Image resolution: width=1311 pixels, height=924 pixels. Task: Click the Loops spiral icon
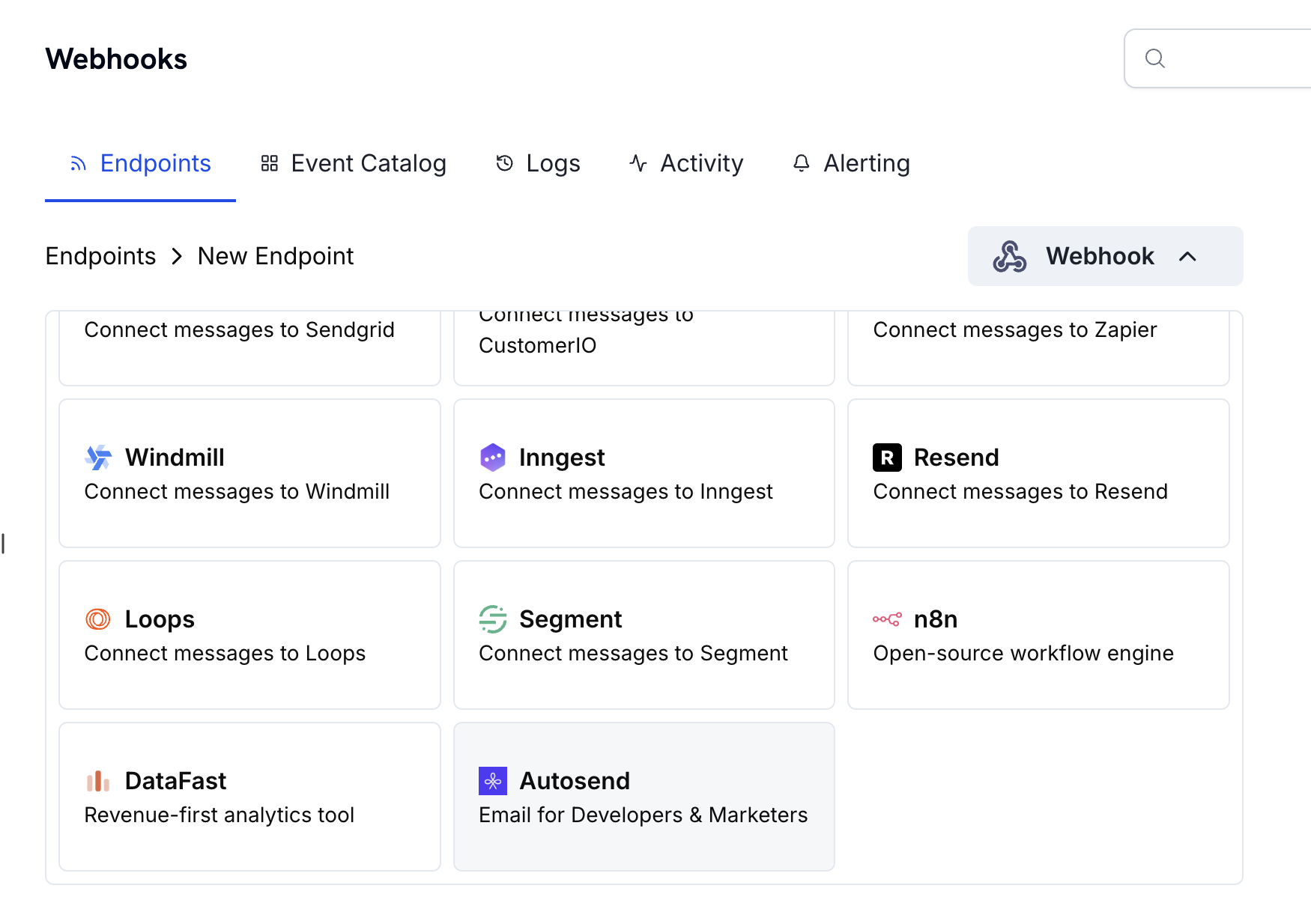click(x=98, y=619)
